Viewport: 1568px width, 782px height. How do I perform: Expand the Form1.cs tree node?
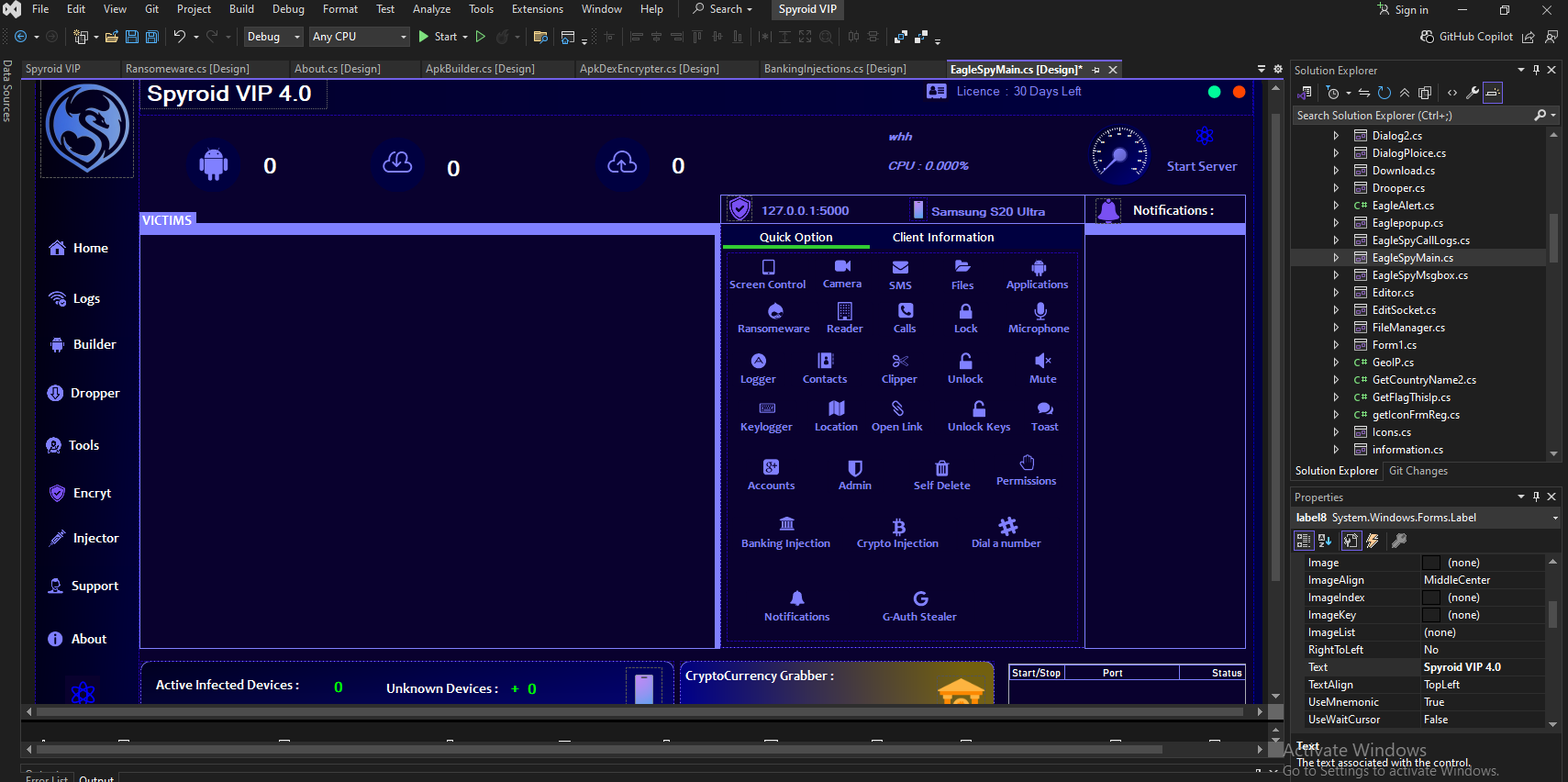pyautogui.click(x=1336, y=345)
